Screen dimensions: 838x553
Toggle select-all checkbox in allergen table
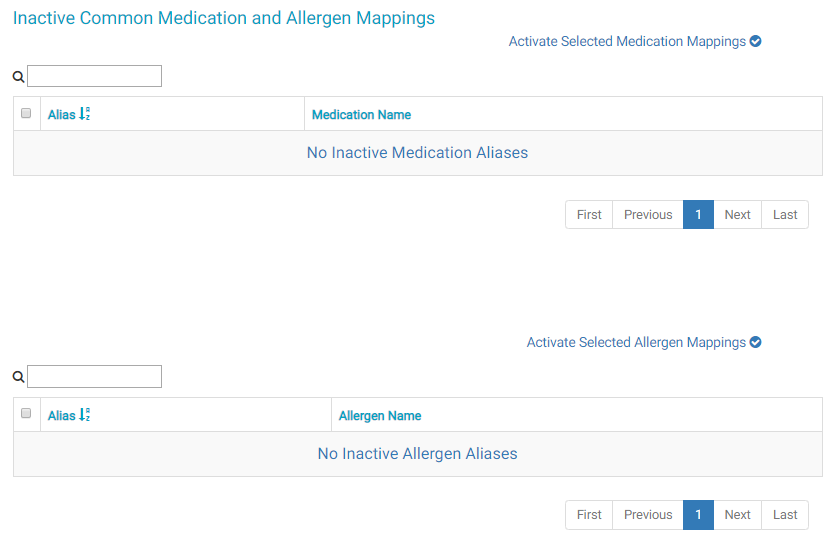(27, 414)
